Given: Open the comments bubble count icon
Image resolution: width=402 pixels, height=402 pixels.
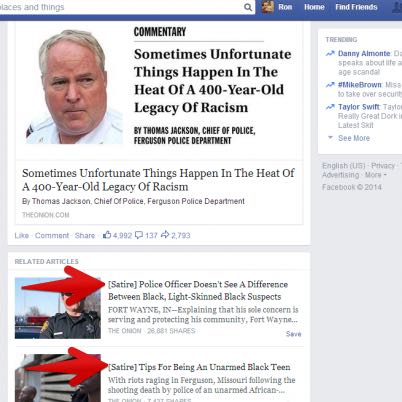Looking at the screenshot, I should coord(139,235).
